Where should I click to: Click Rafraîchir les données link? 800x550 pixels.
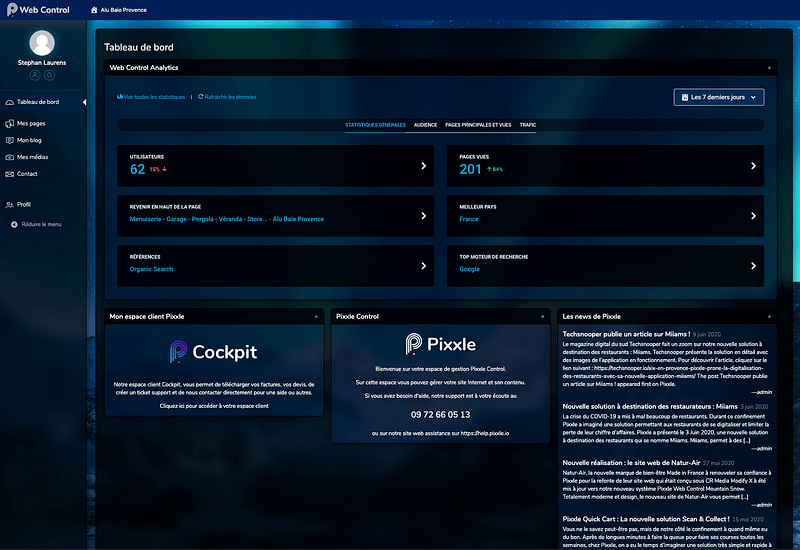[230, 97]
